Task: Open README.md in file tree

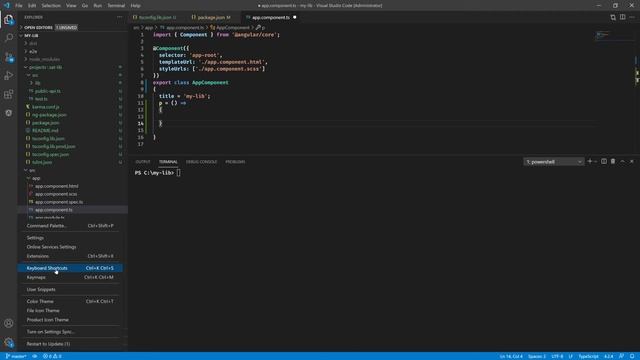Action: pos(45,131)
